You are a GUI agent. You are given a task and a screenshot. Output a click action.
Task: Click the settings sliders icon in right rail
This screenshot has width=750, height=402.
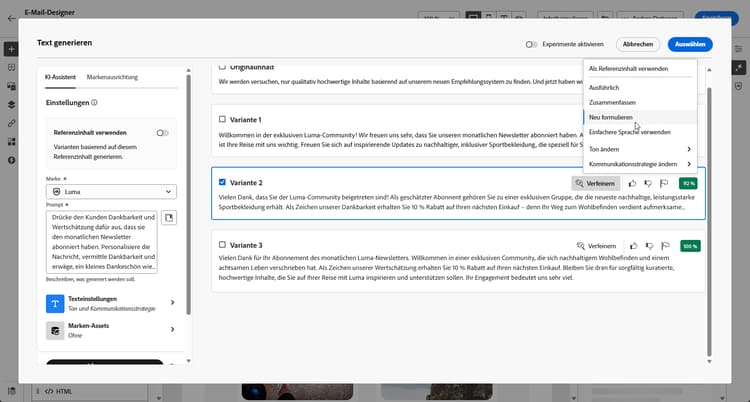[x=739, y=49]
